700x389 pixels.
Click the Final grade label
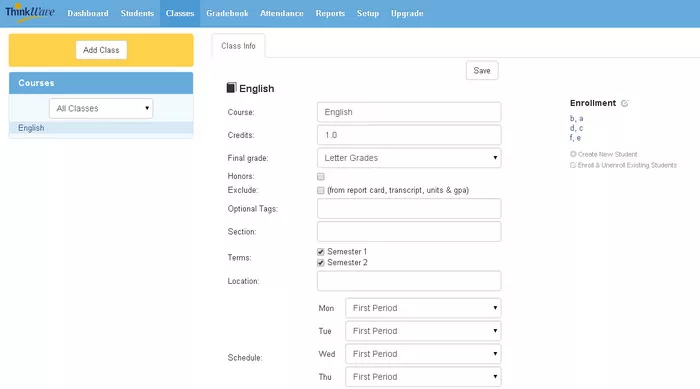coord(248,158)
